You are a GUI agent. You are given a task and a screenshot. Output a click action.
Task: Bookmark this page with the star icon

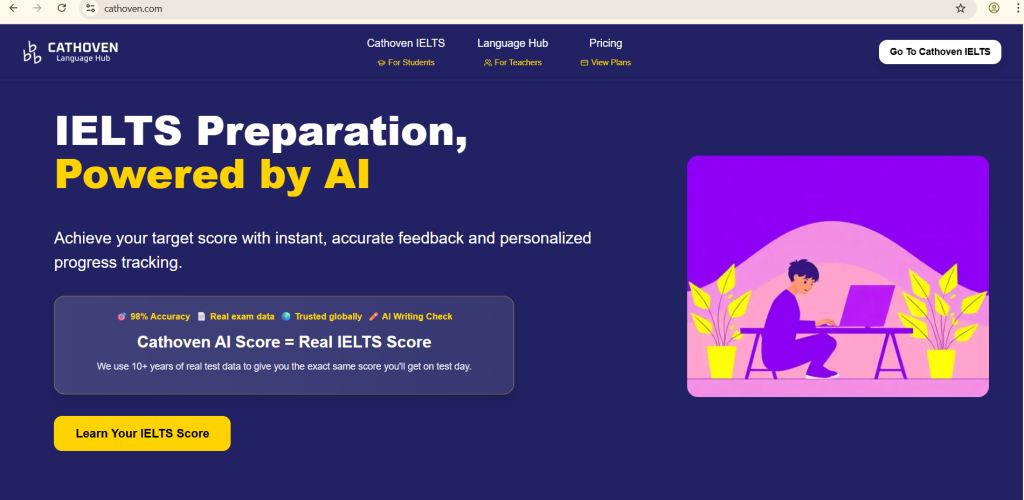pos(960,8)
